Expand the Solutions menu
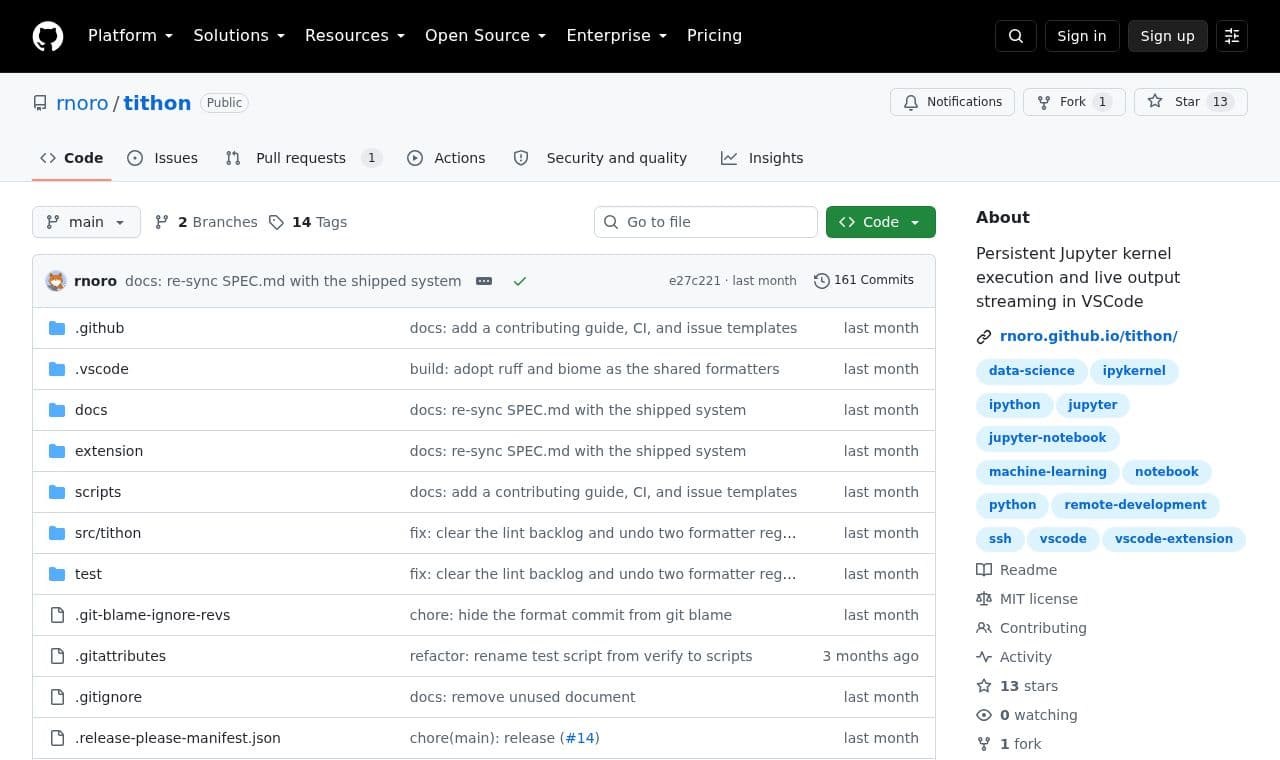The width and height of the screenshot is (1280, 760). 239,36
